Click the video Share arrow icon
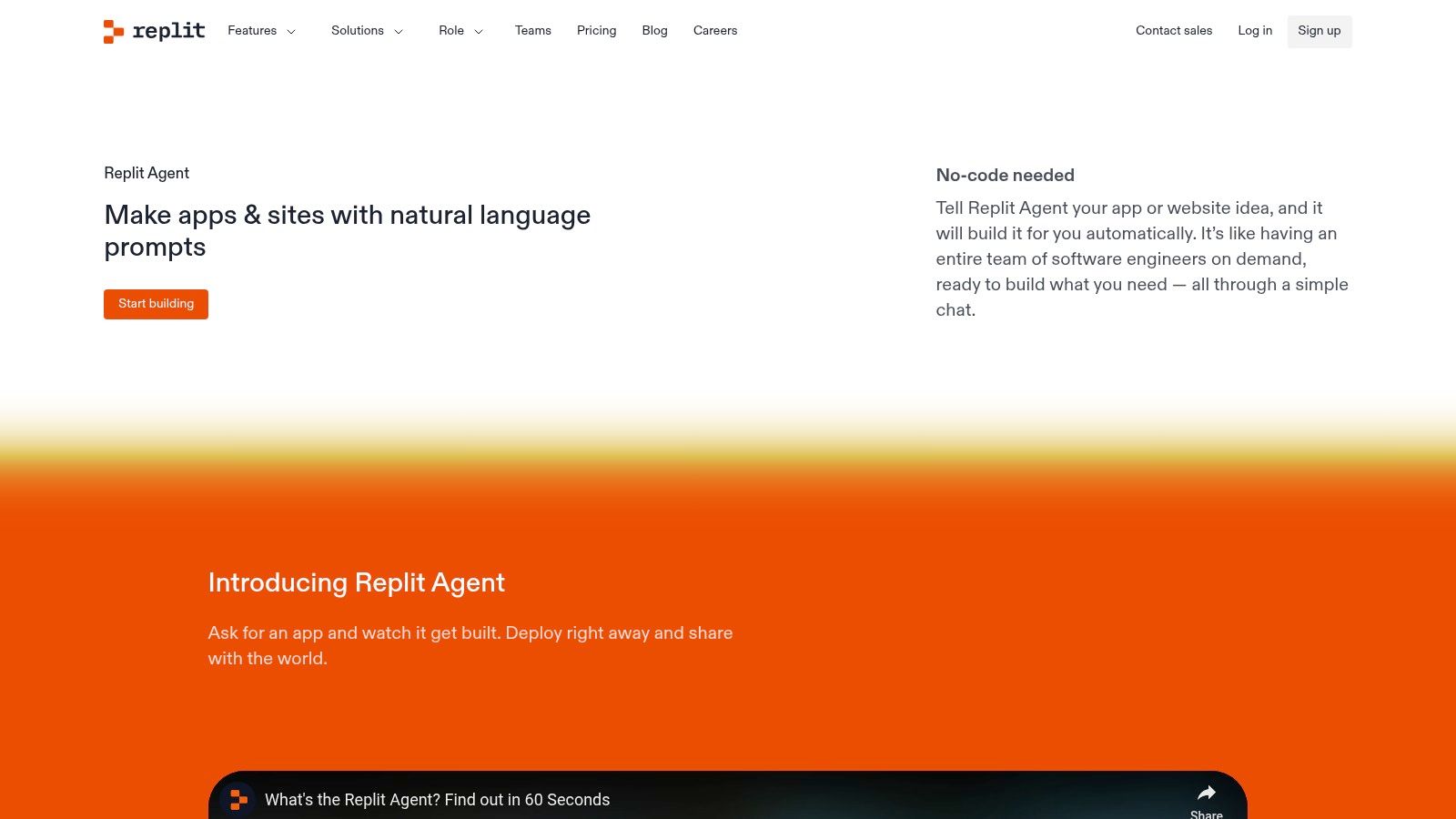The height and width of the screenshot is (819, 1456). (1207, 793)
